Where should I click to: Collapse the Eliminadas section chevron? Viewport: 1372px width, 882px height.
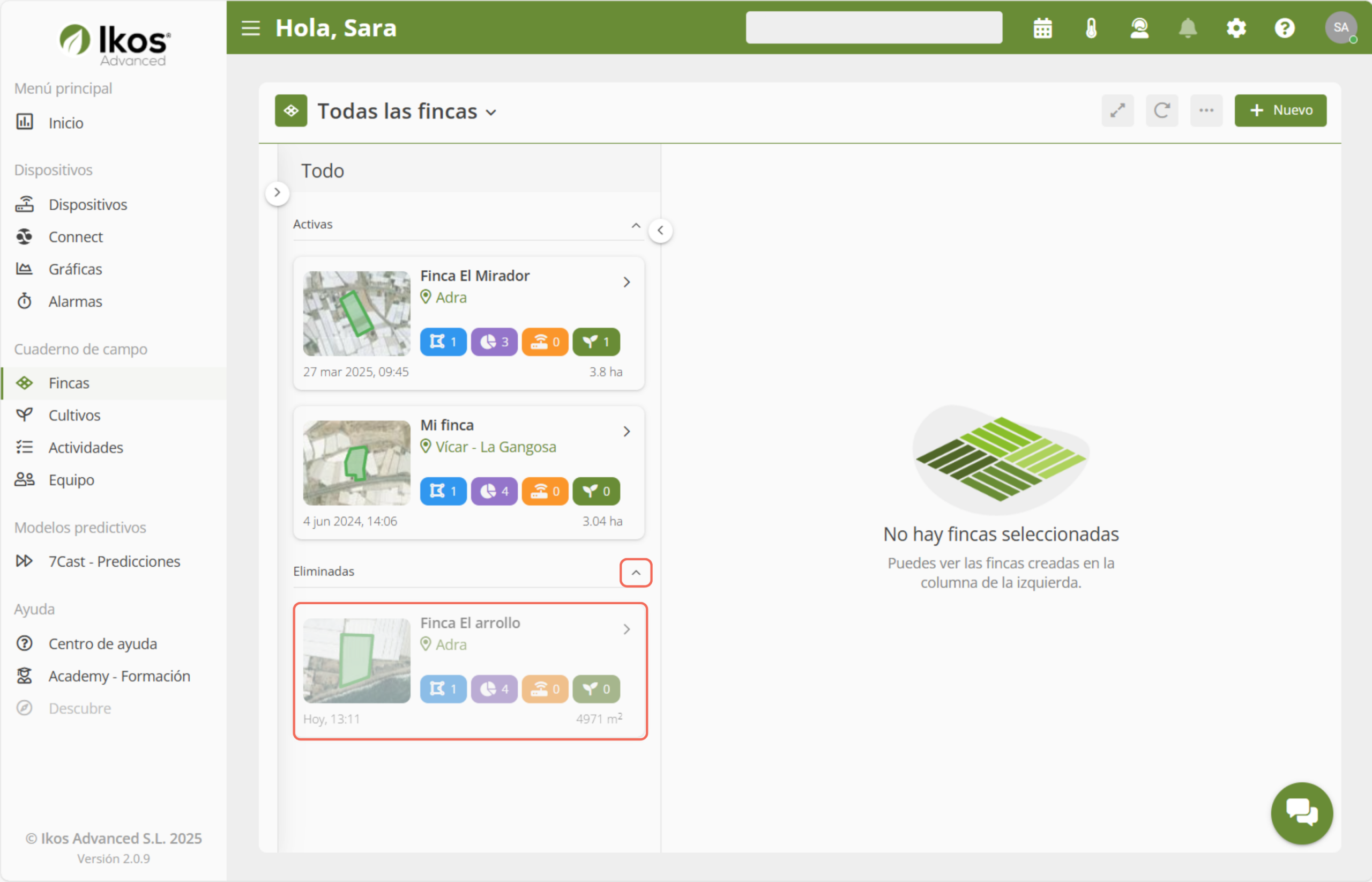click(635, 573)
